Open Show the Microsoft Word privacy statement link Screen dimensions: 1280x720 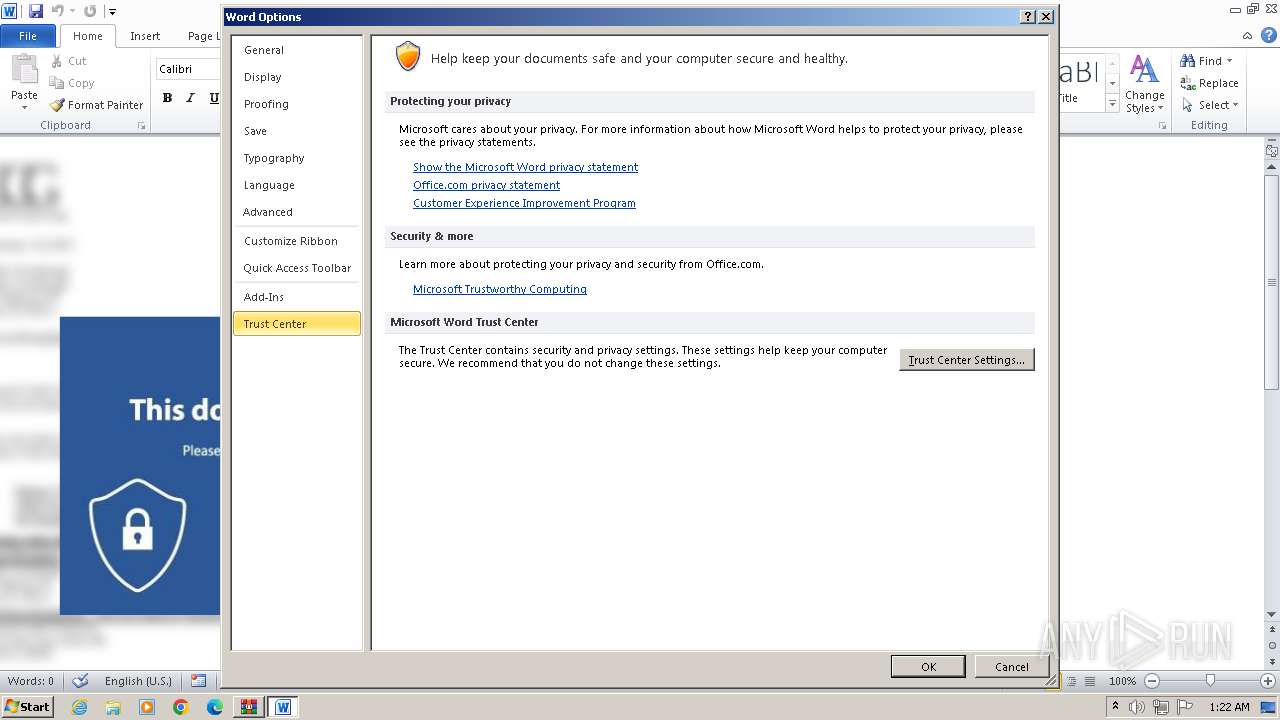525,167
